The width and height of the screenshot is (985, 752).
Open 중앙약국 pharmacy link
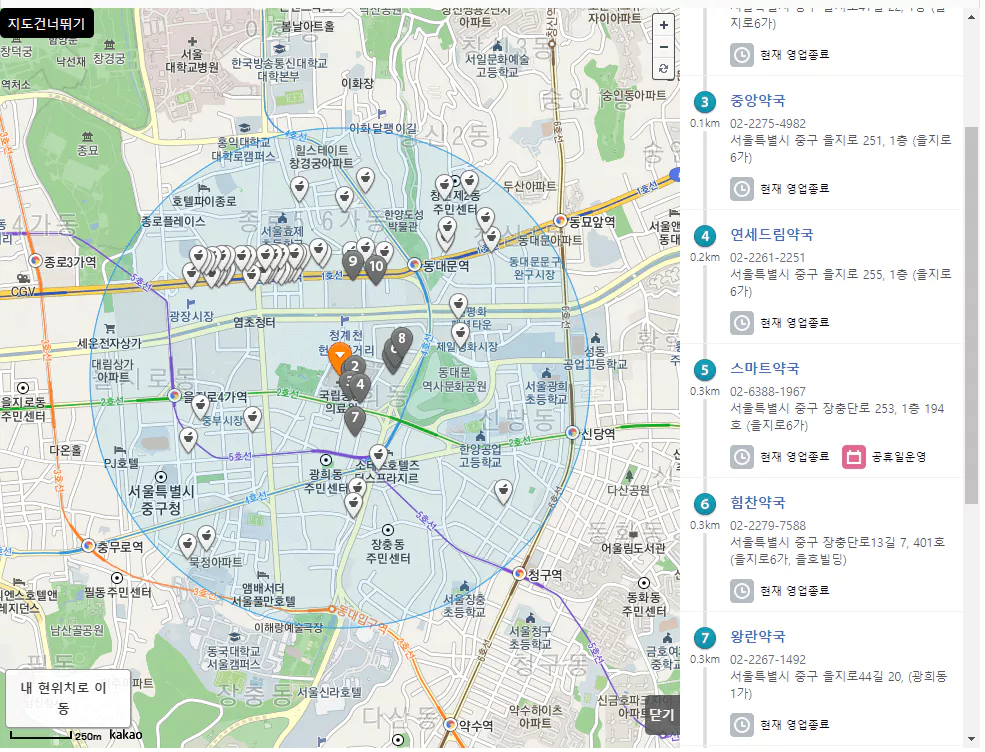(x=758, y=101)
